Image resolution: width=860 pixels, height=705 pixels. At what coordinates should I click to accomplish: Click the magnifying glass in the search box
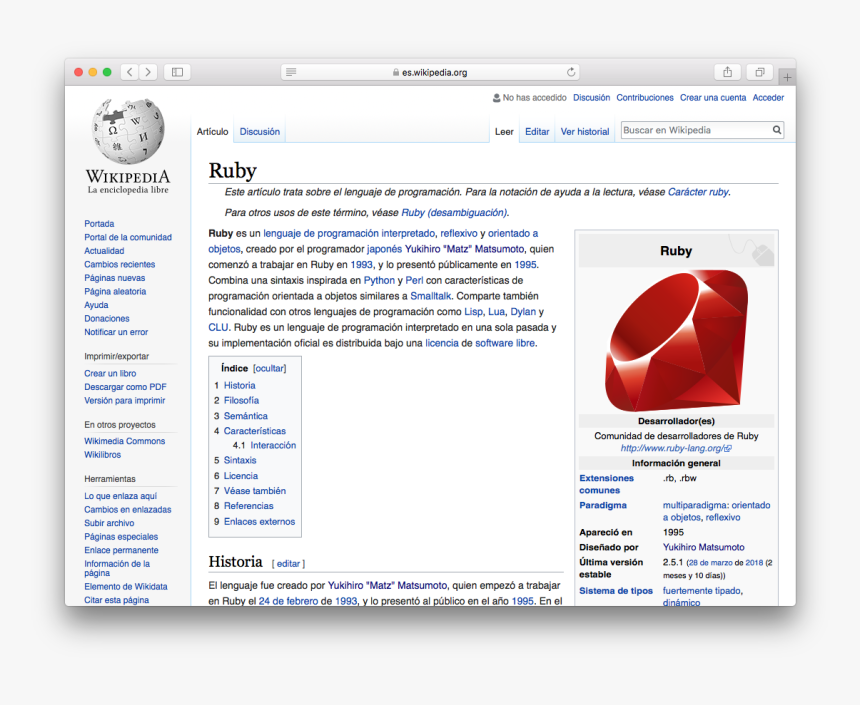(777, 130)
